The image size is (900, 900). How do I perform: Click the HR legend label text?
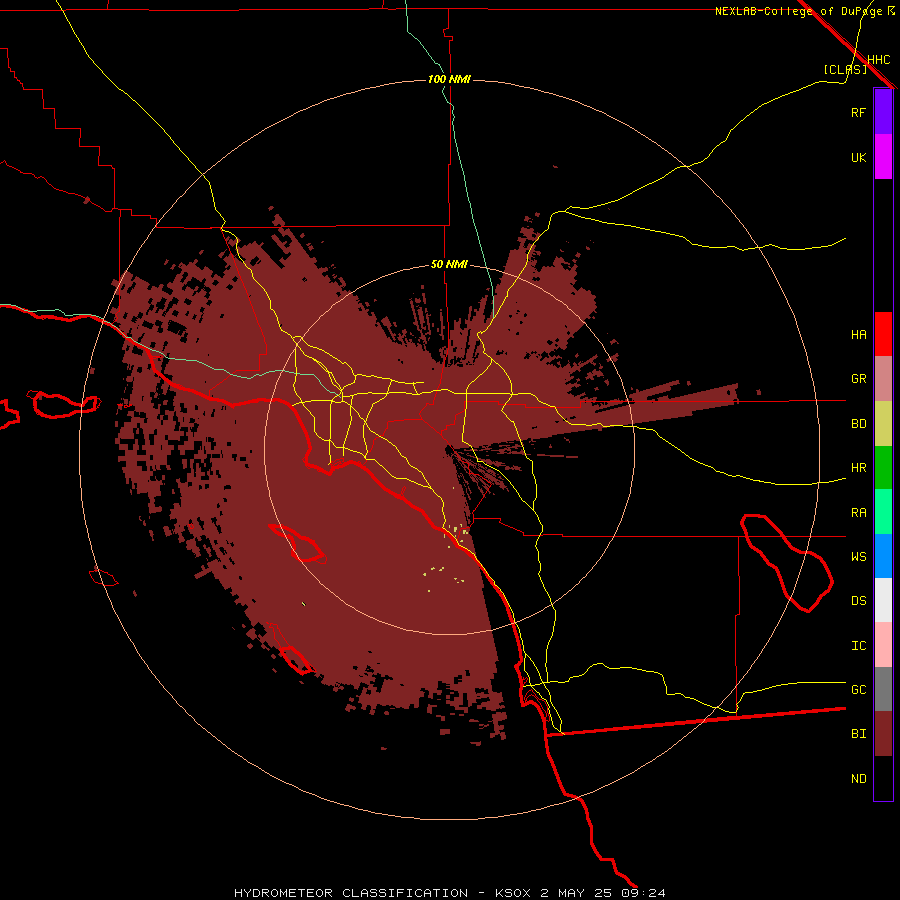point(858,468)
